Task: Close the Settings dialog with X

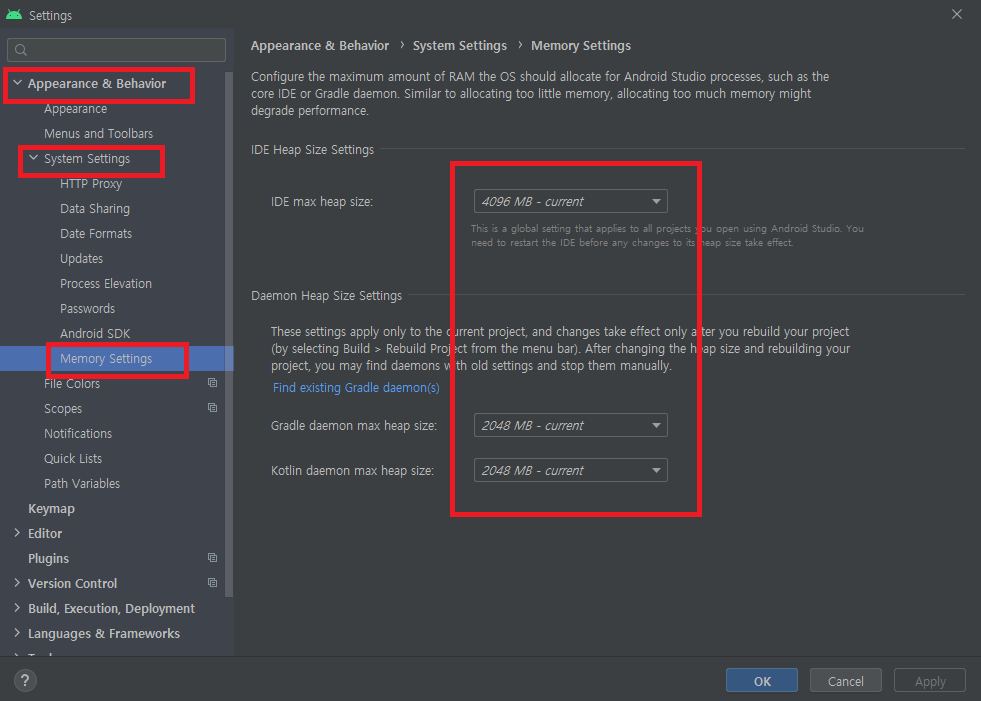Action: [x=957, y=14]
